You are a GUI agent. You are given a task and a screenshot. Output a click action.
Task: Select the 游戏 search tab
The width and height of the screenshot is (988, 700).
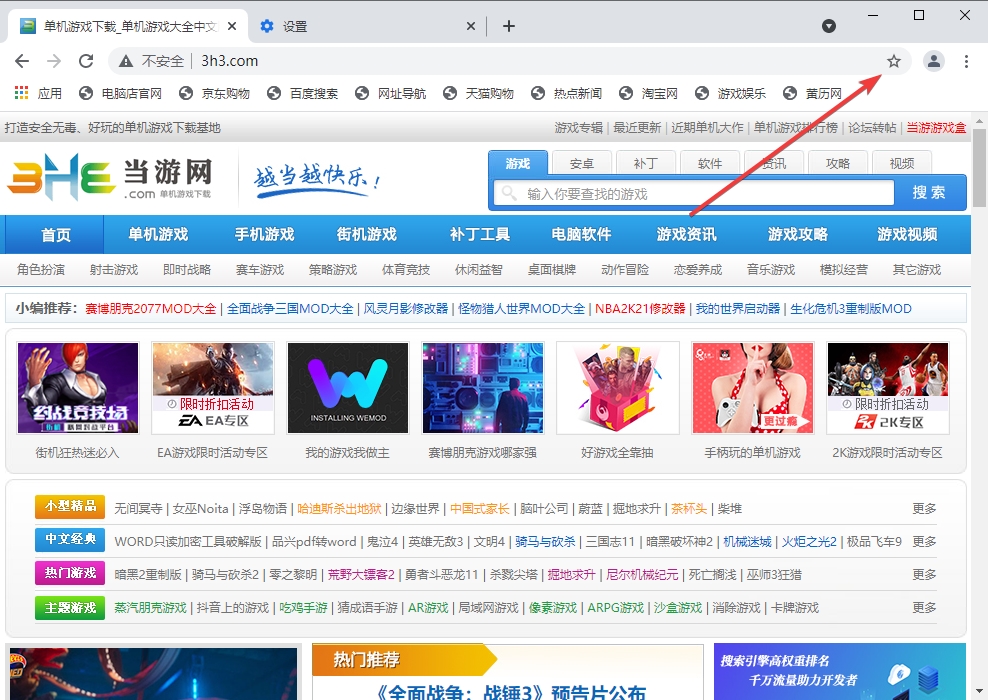coord(518,164)
